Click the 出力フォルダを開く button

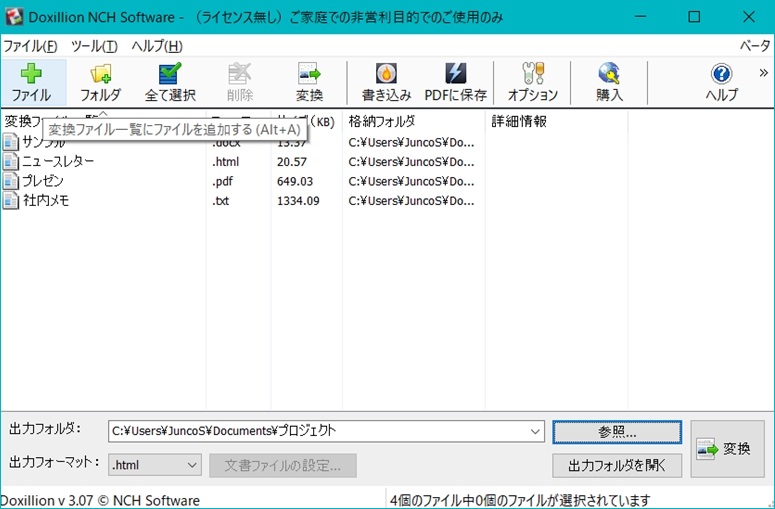(617, 466)
